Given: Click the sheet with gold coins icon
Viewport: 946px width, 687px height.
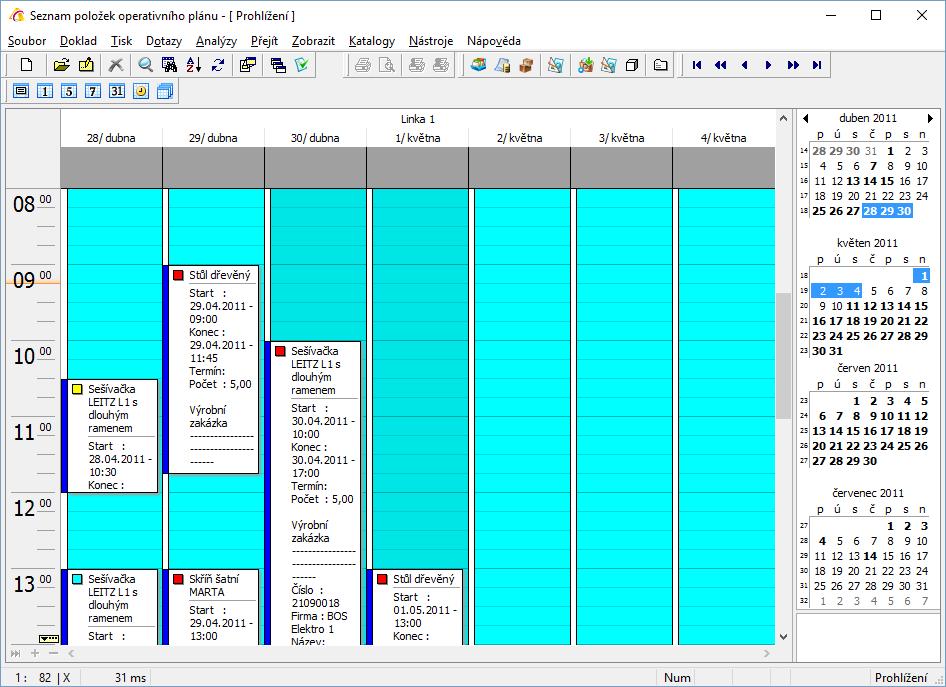Looking at the screenshot, I should click(x=503, y=65).
